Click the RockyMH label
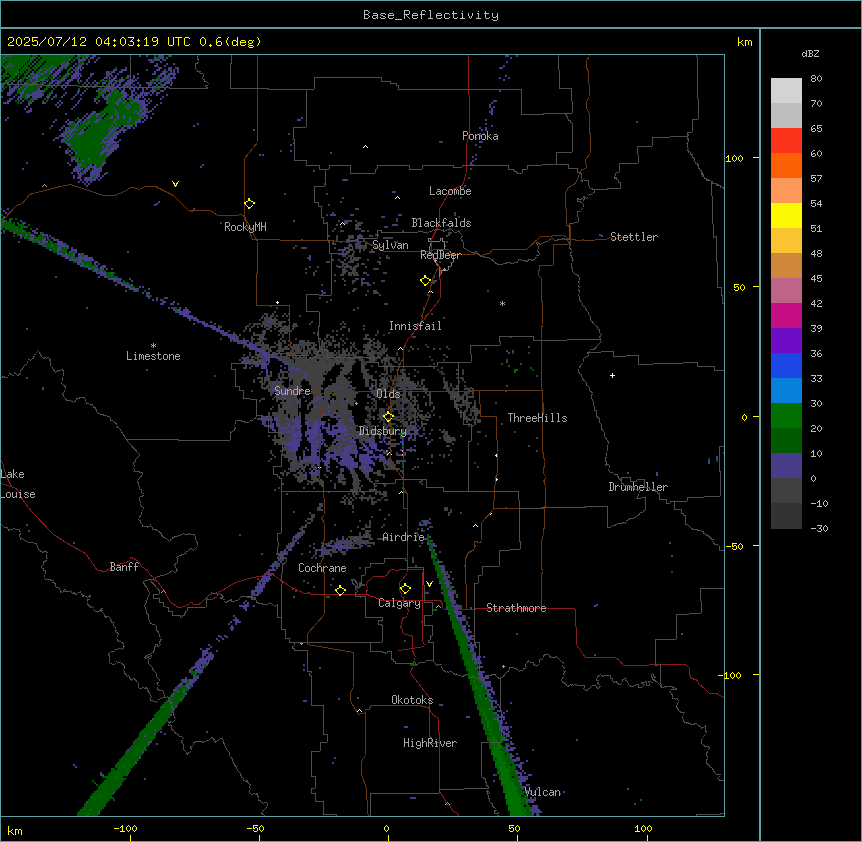 point(245,227)
